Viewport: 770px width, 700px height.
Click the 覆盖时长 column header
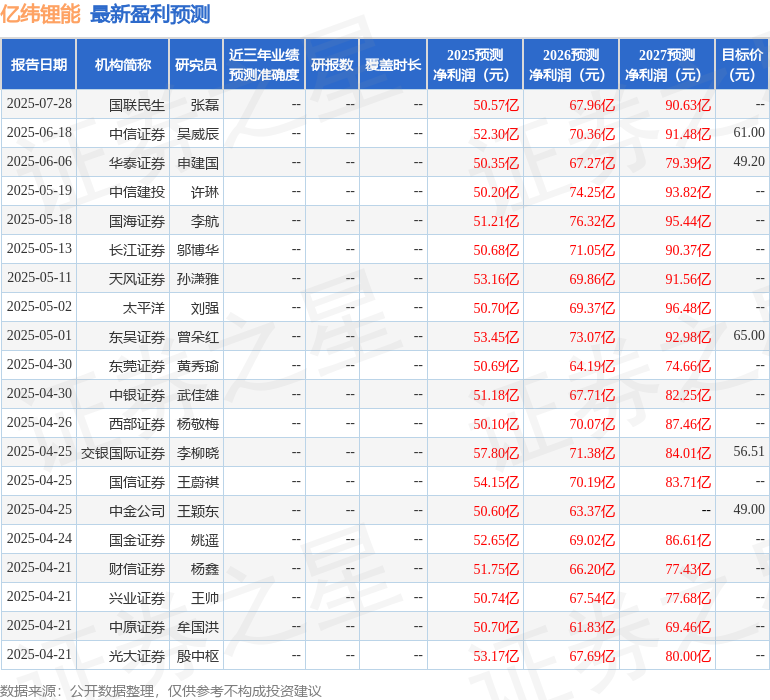pyautogui.click(x=393, y=65)
